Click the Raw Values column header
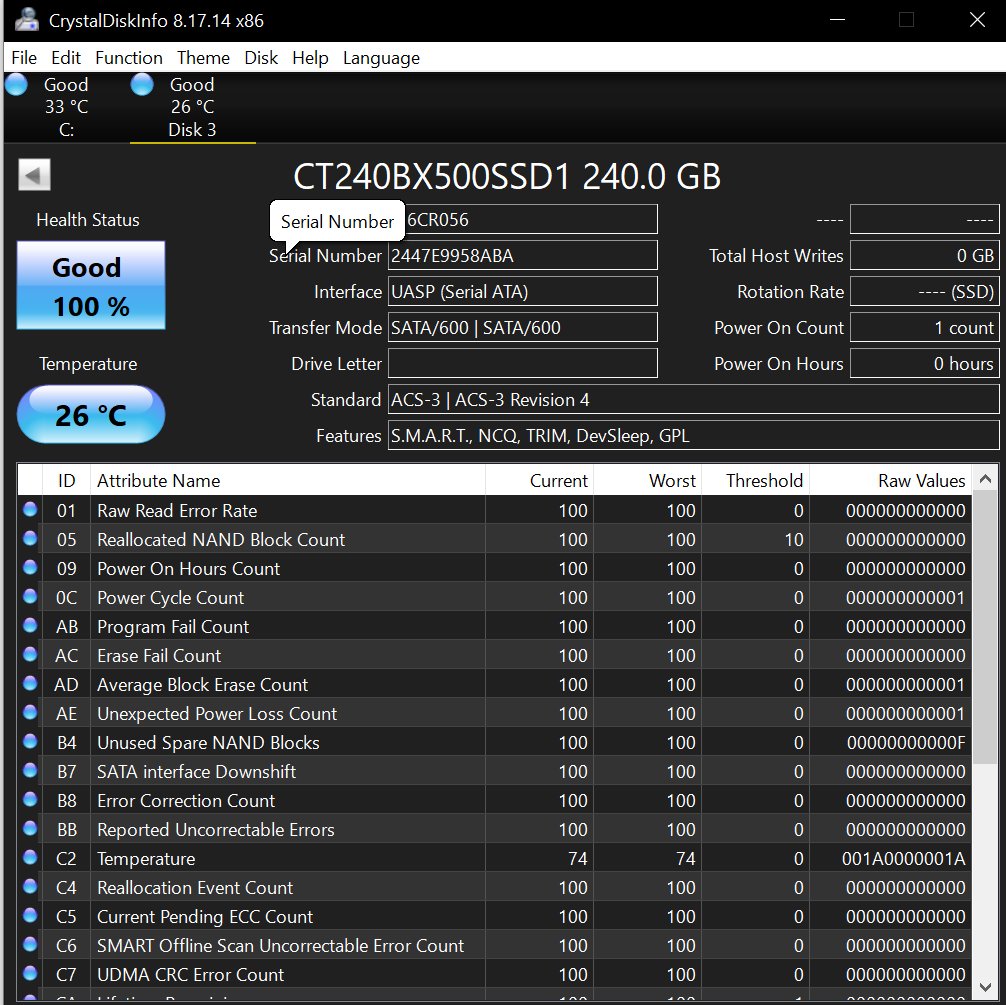Image resolution: width=1006 pixels, height=1005 pixels. point(891,480)
